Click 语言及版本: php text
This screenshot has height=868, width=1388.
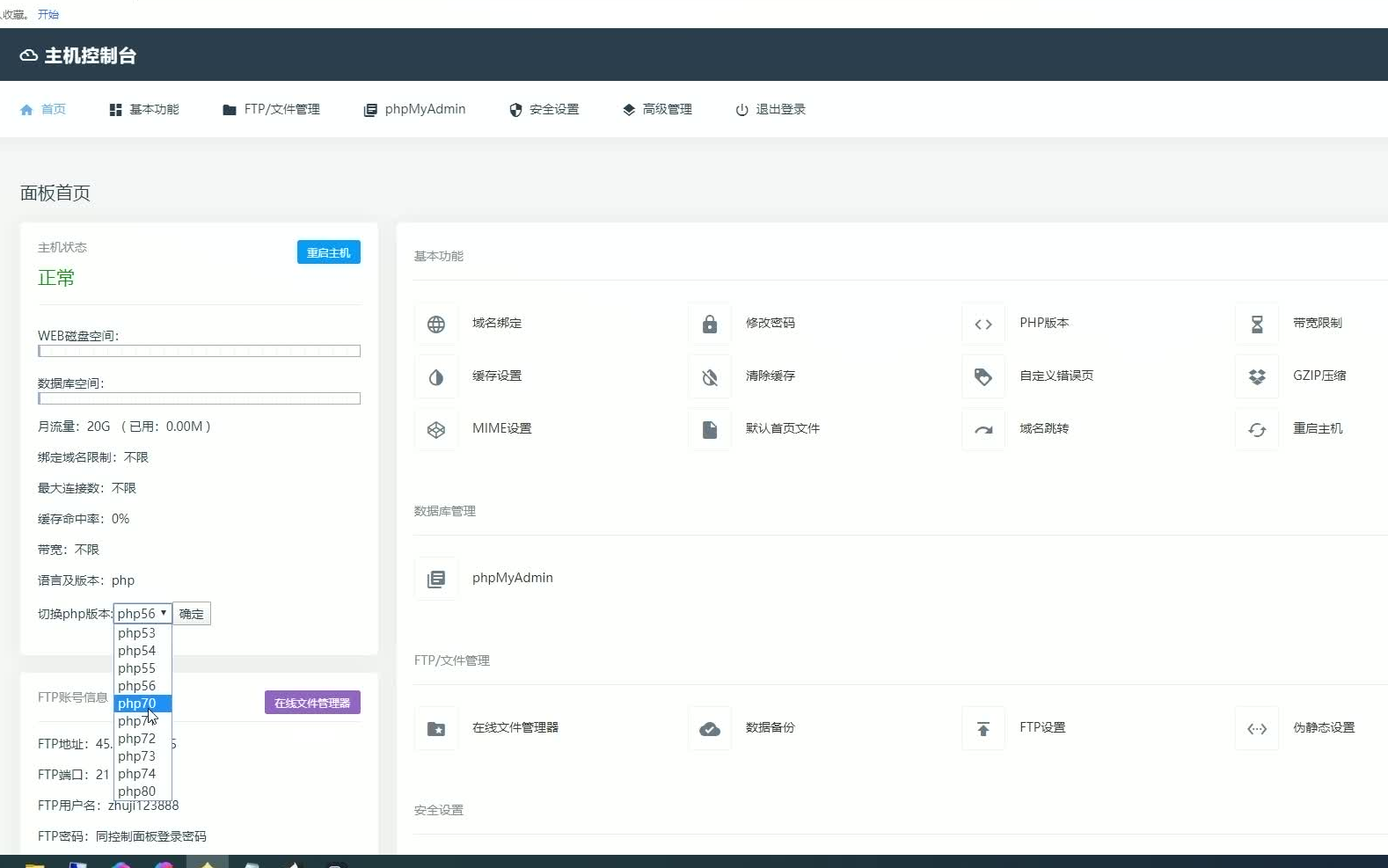tap(86, 580)
